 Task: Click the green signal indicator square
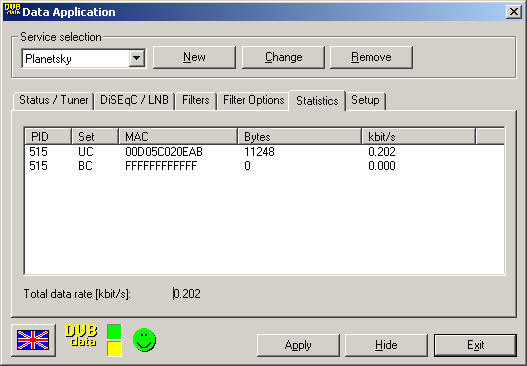click(x=114, y=332)
